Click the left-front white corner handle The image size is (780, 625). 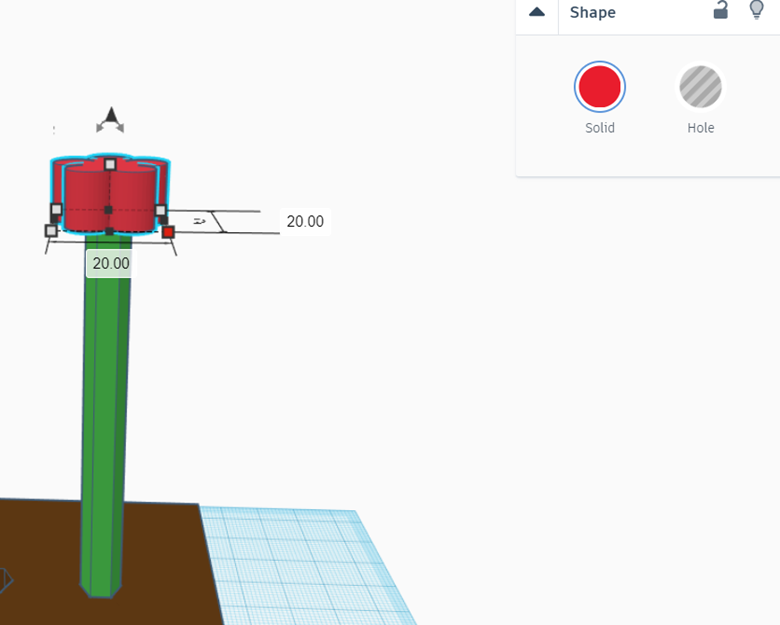tap(51, 230)
